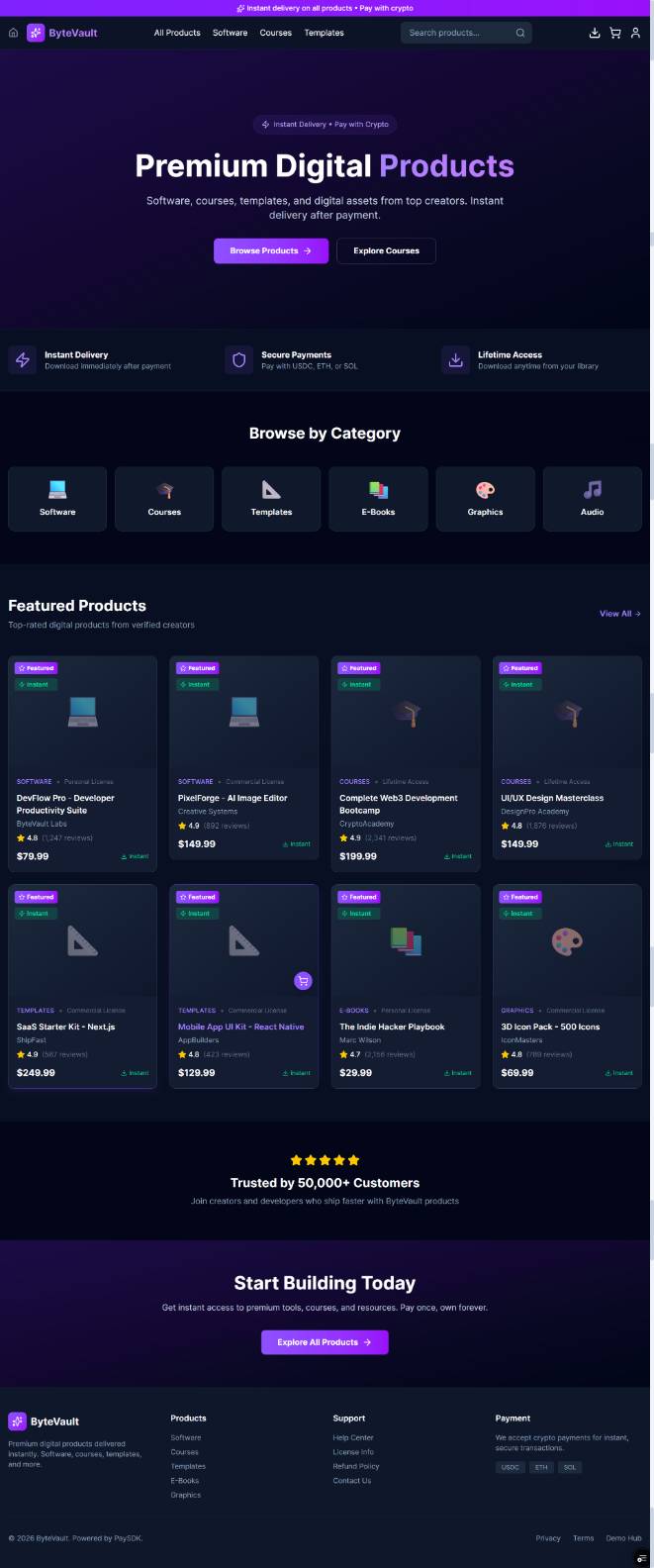Click the Lifetime Access download icon
654x1568 pixels.
(x=455, y=360)
